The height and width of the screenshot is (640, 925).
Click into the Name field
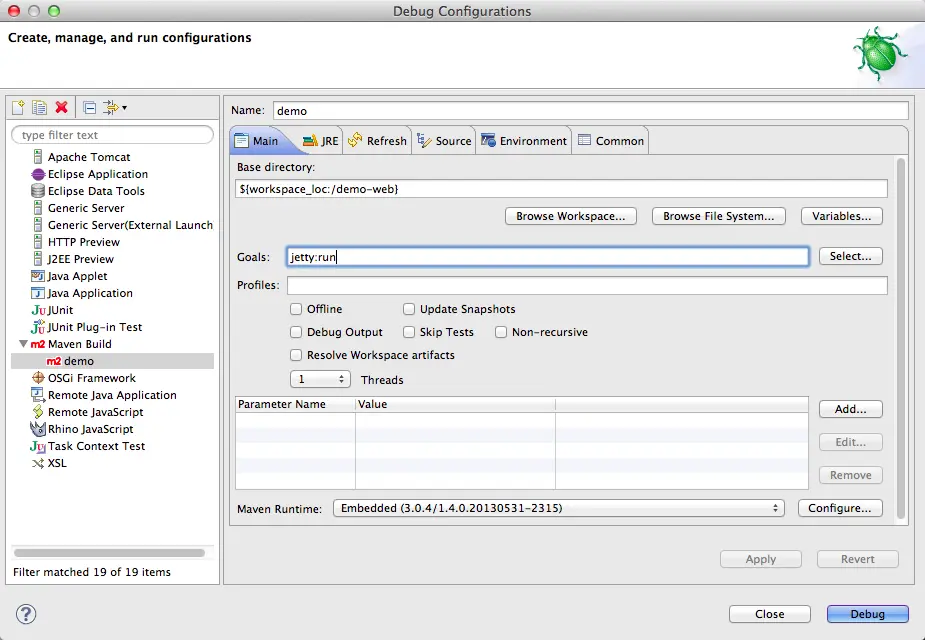coord(591,111)
